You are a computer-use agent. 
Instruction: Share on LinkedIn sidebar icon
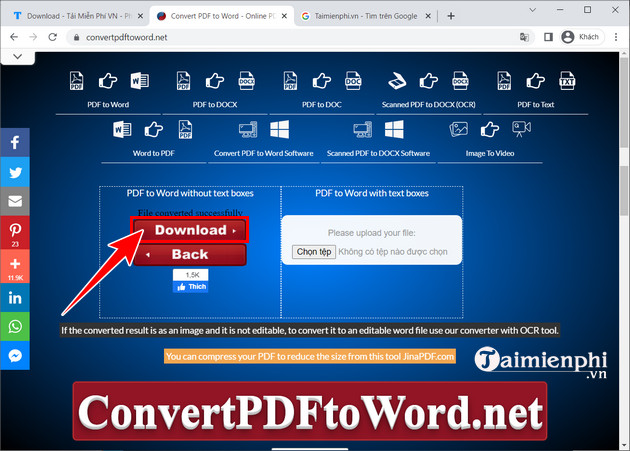tap(15, 298)
